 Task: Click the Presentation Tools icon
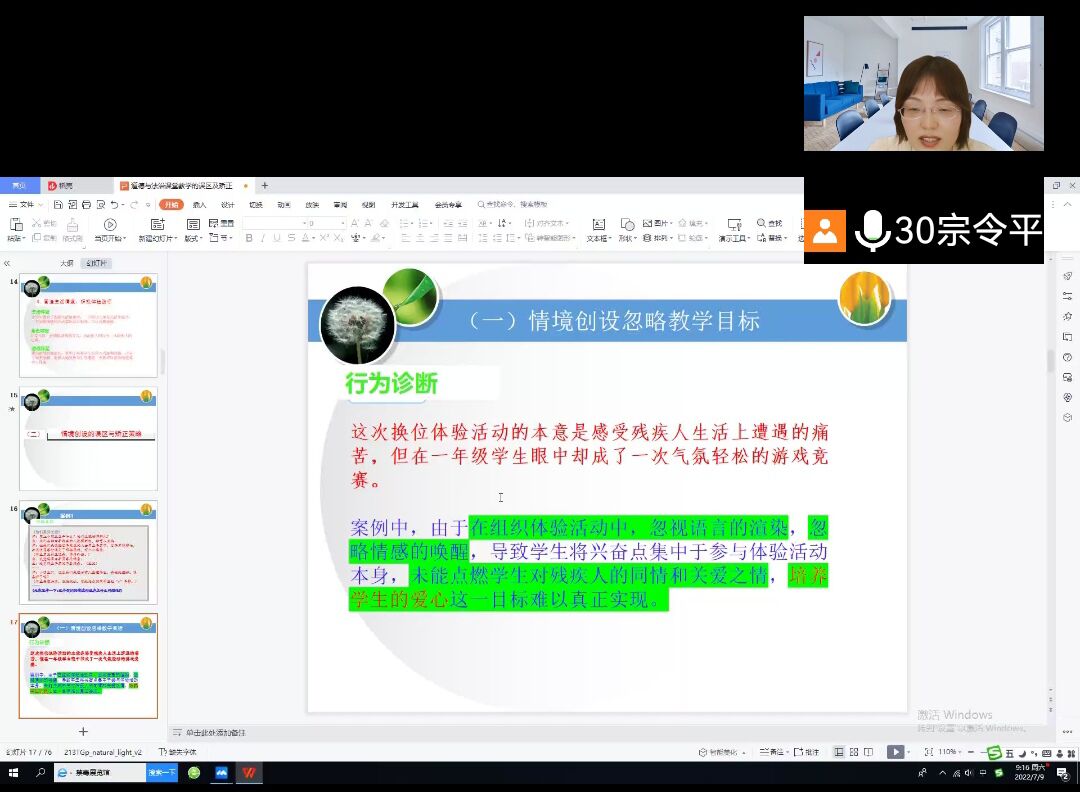734,226
